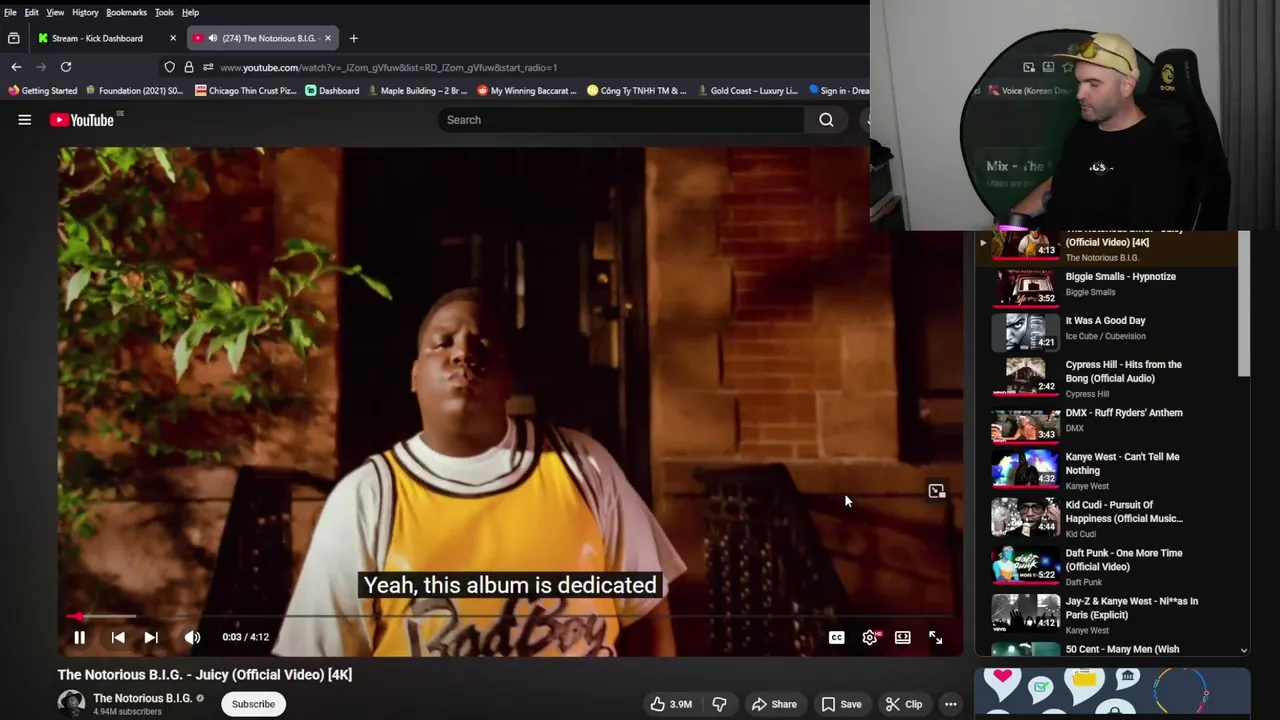Subscribe to The Notorious B.I.G. channel
Viewport: 1280px width, 720px height.
(x=253, y=704)
